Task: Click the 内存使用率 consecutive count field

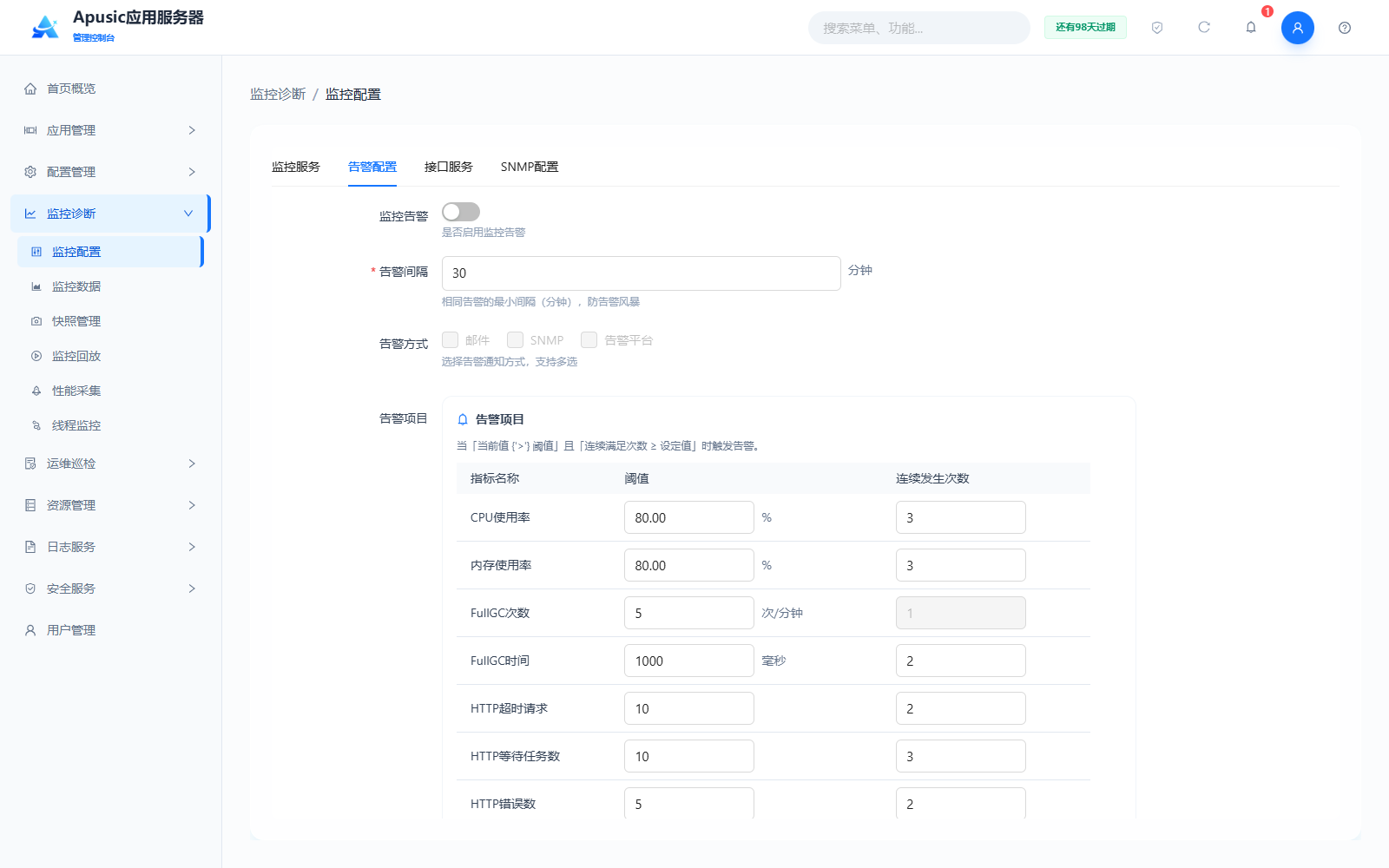Action: click(961, 565)
